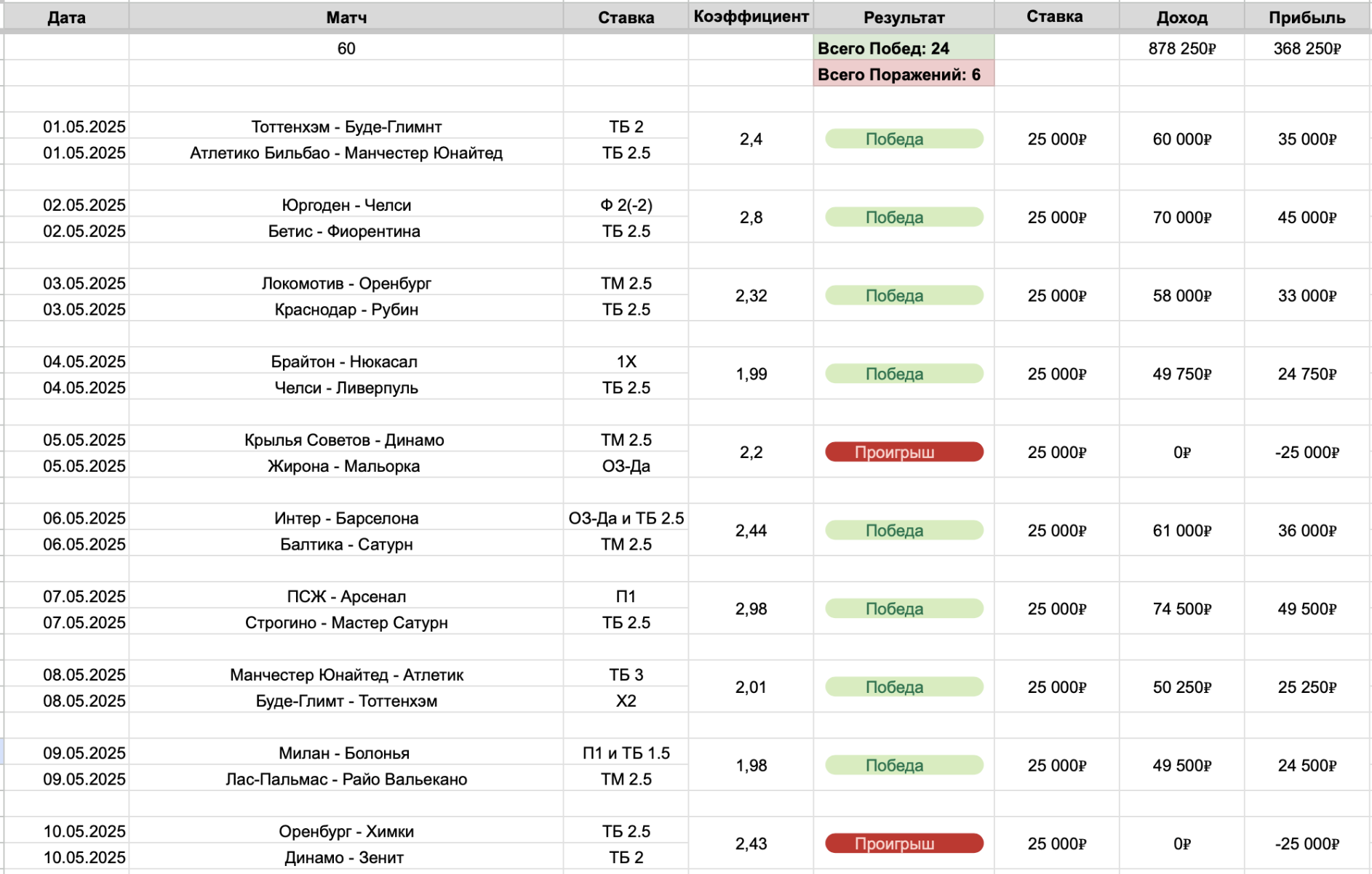The image size is (1372, 874).
Task: Select the Всего Поражений: 6 cell
Action: tap(904, 75)
